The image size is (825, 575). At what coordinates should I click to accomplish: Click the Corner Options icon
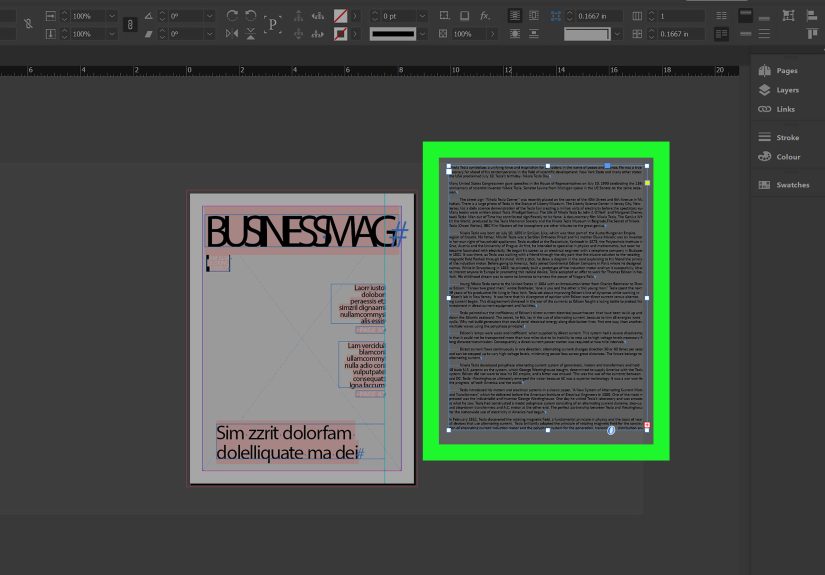[556, 16]
